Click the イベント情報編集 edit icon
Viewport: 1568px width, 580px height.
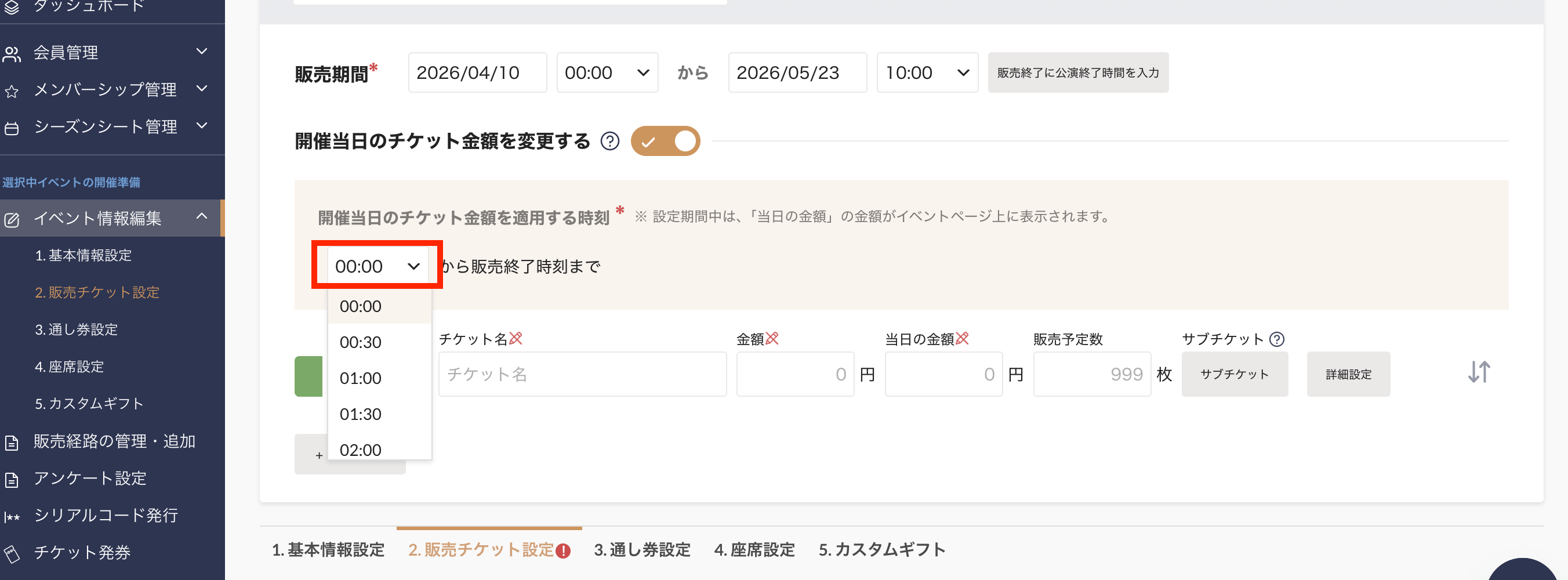12,220
